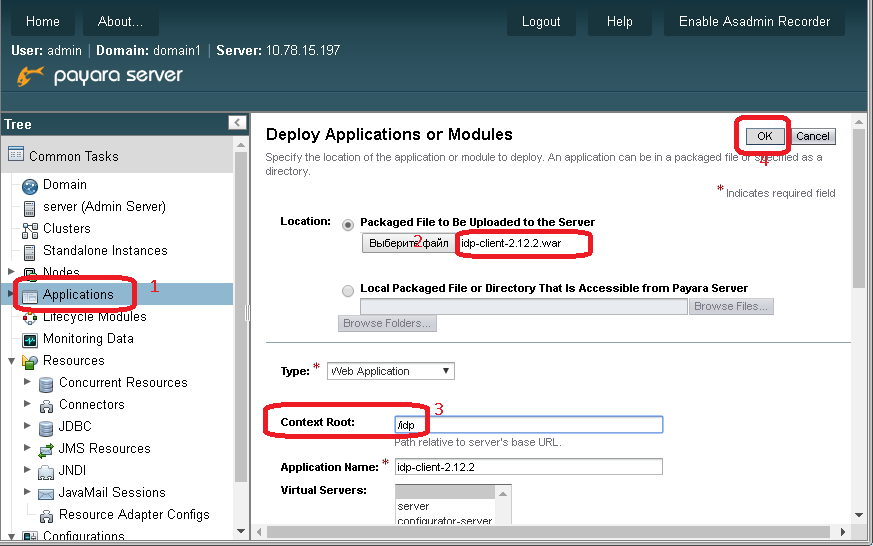Click the Payara fish logo icon

coord(30,75)
